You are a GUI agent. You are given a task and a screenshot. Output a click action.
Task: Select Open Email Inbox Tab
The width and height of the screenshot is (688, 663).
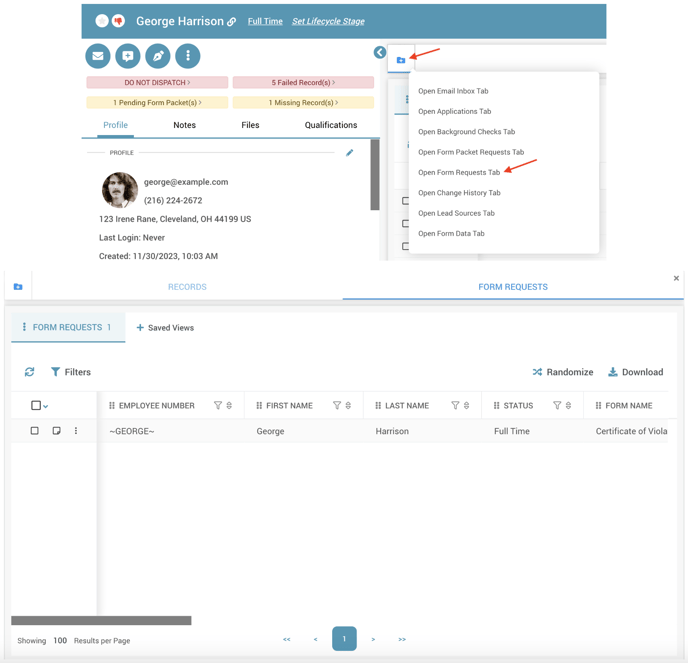click(453, 91)
